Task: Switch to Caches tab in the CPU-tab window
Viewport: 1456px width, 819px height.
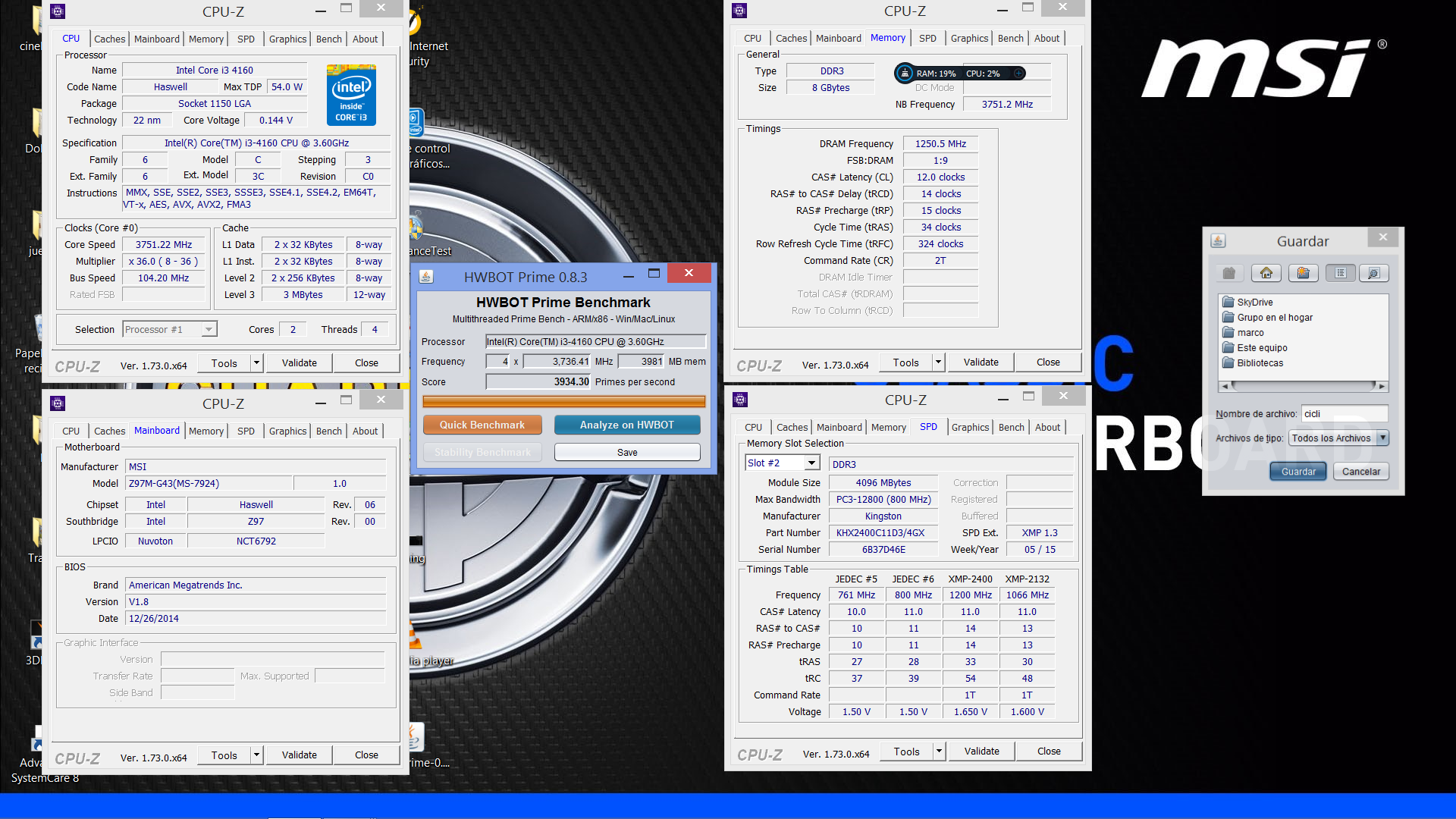Action: pos(109,39)
